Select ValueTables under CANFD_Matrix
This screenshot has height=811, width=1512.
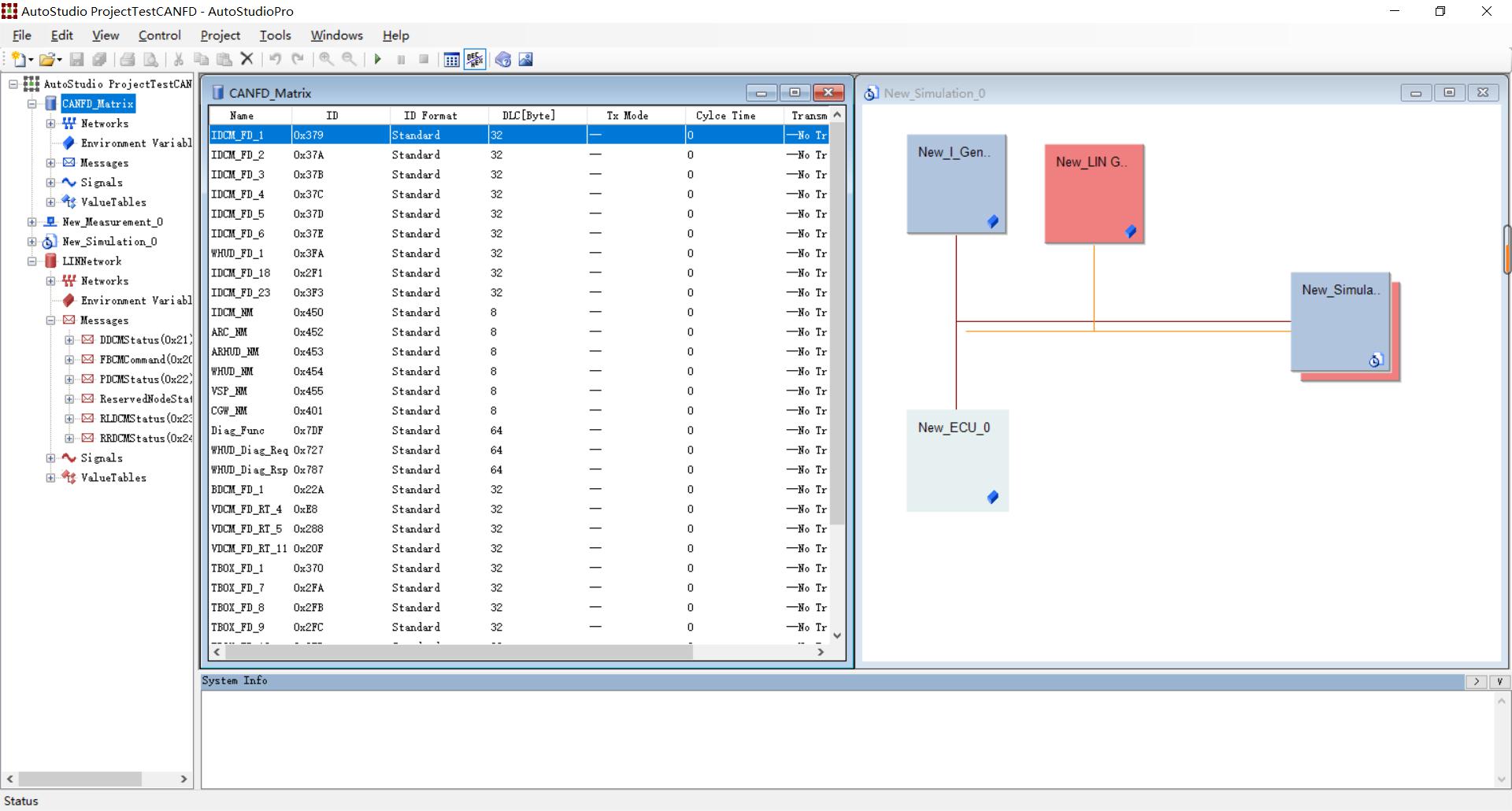[113, 202]
